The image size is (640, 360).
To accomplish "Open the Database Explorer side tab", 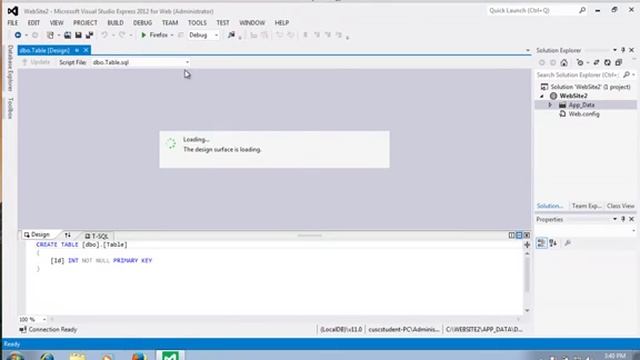I will point(11,68).
